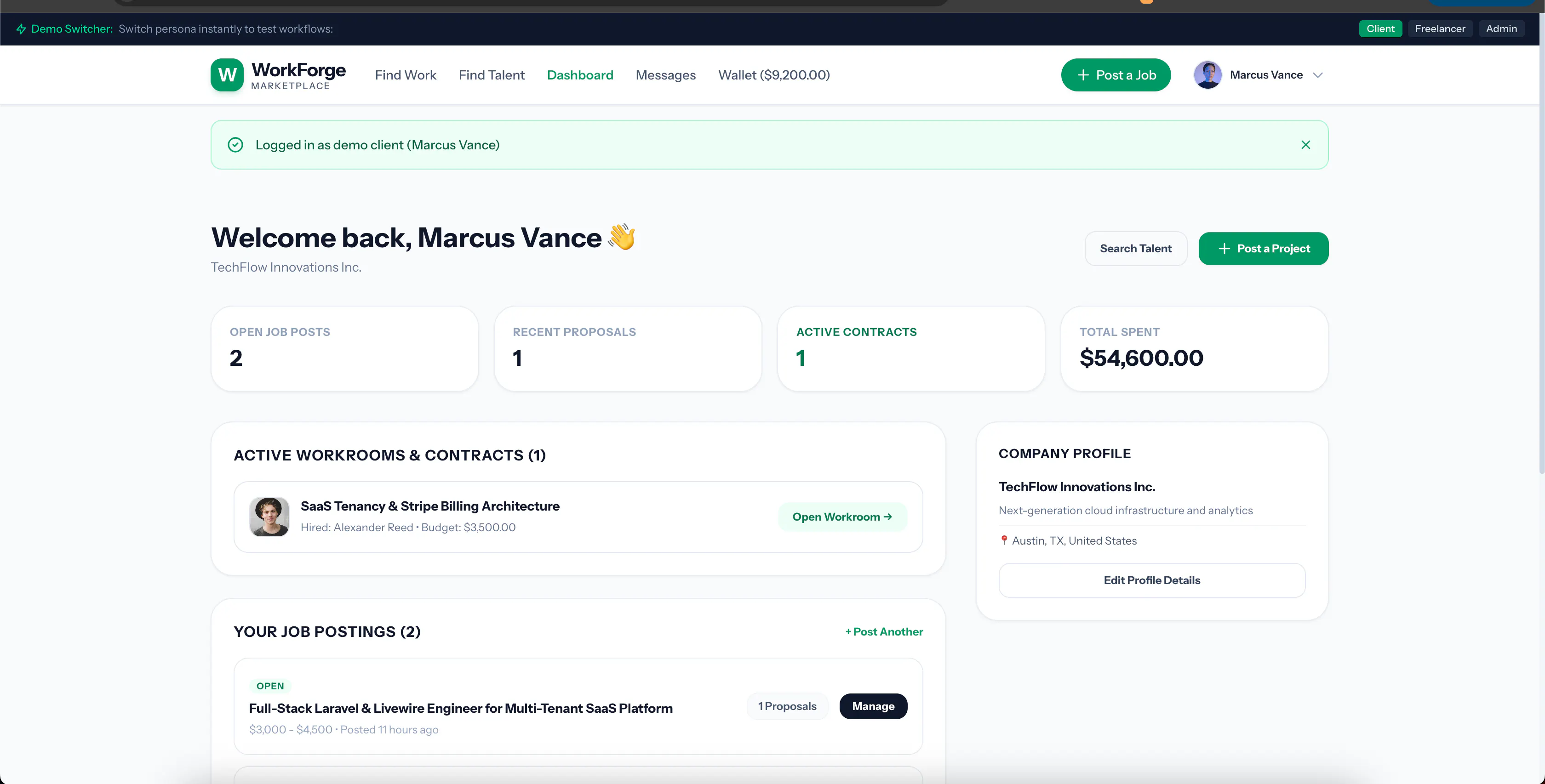Viewport: 1545px width, 784px height.
Task: Go to Find Talent in the navbar
Action: pyautogui.click(x=492, y=75)
